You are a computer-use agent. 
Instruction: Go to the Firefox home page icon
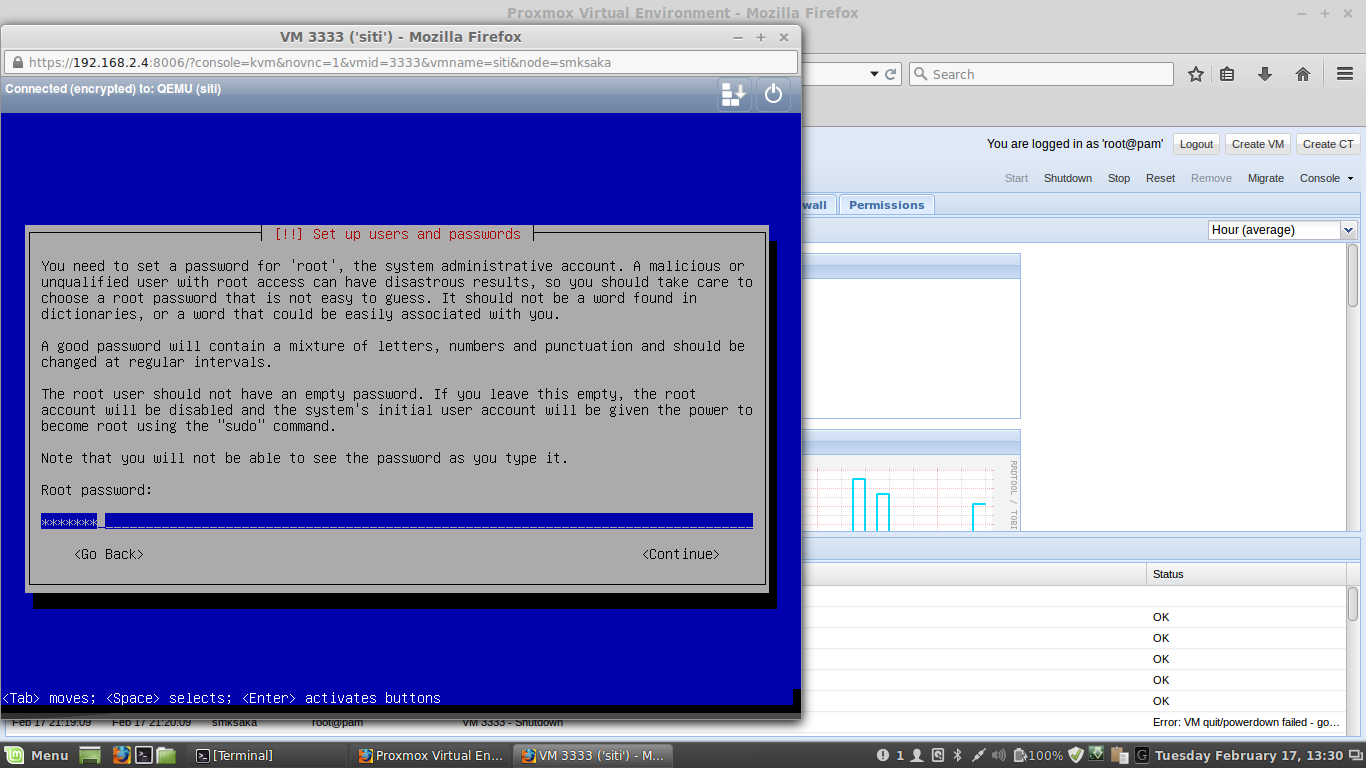pyautogui.click(x=1303, y=74)
